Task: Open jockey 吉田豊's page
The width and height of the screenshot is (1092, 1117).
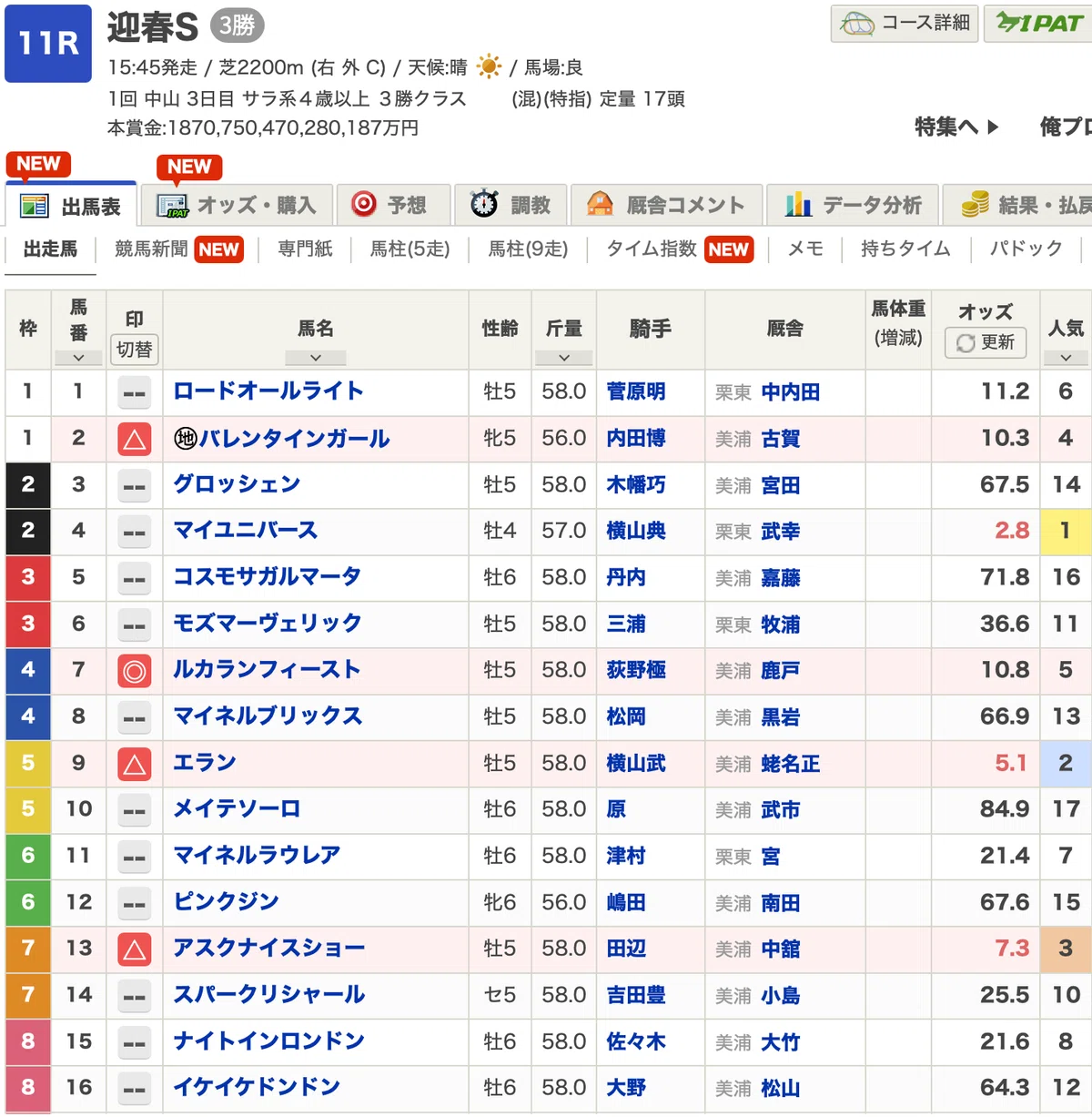Action: [x=636, y=995]
